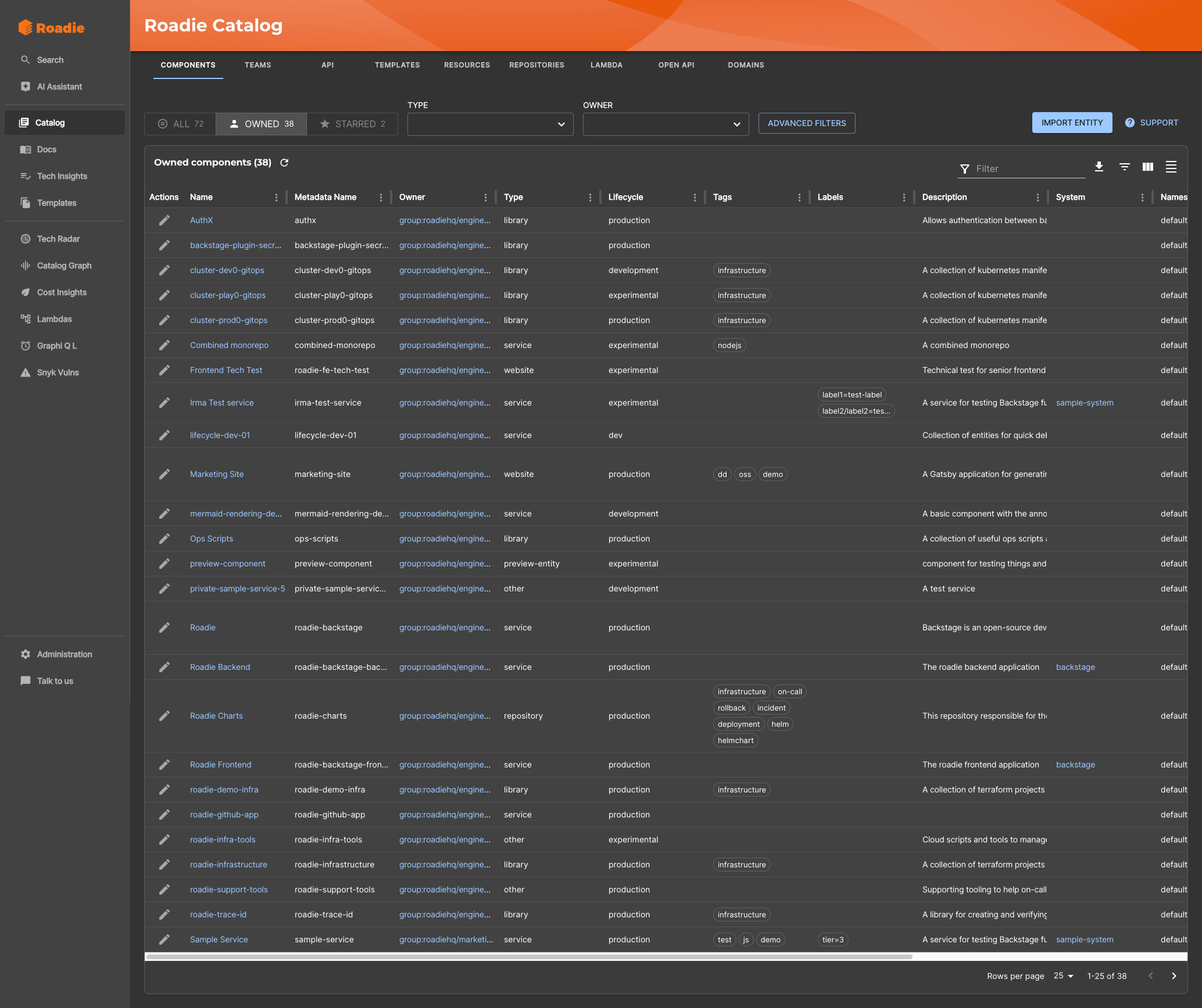Open the Combined monorepo component link
Screen dimensions: 1202x1008
pyautogui.click(x=229, y=345)
